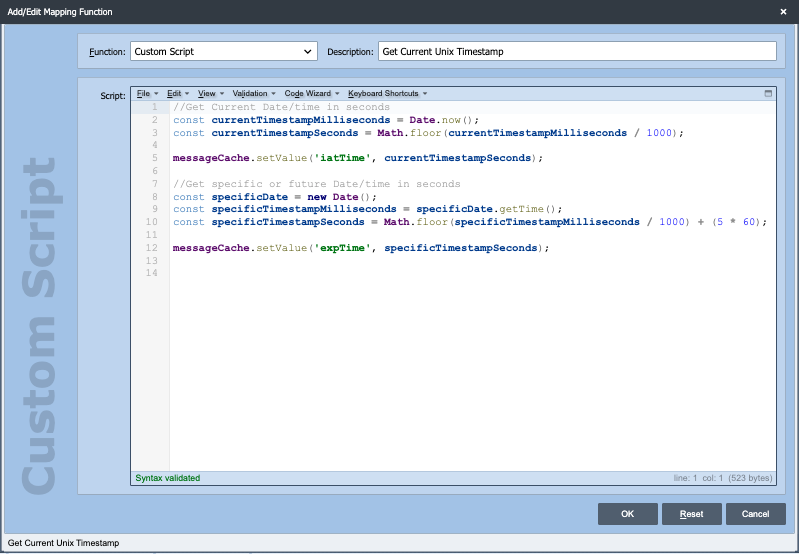This screenshot has width=799, height=554.
Task: Open the View menu in the script editor
Action: click(x=210, y=93)
